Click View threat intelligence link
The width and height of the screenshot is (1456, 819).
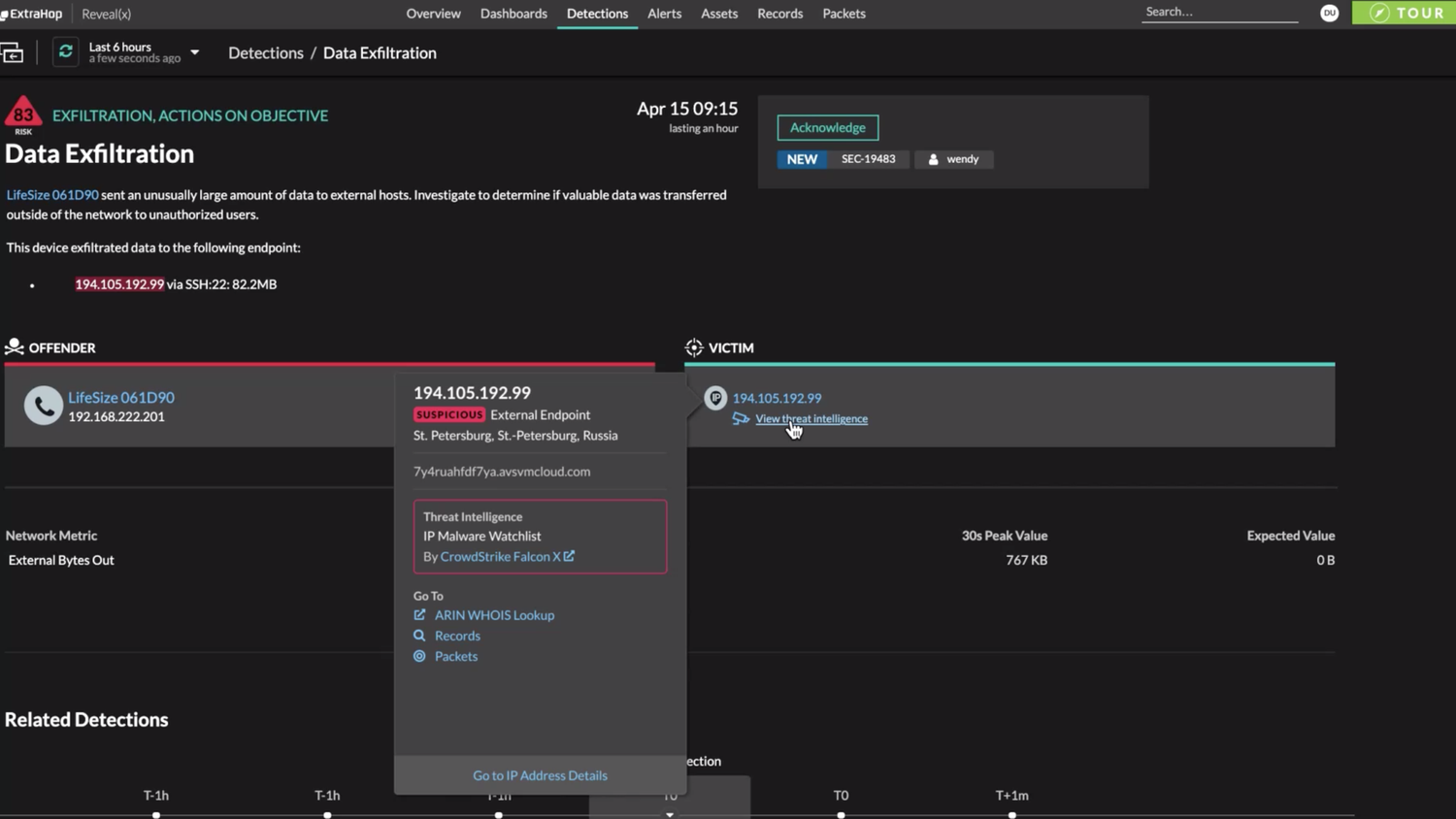point(811,419)
